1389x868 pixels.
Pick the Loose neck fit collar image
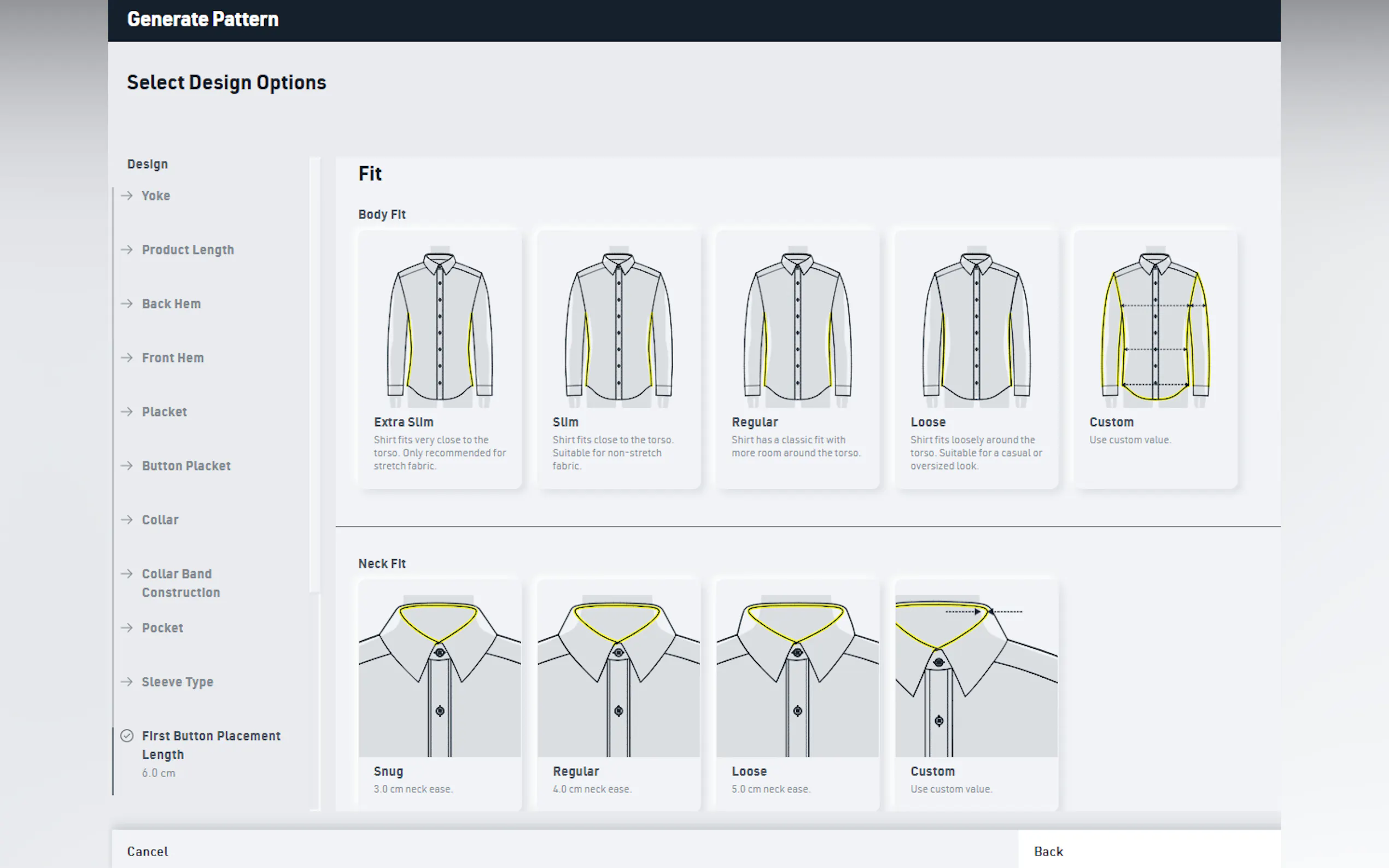click(x=797, y=669)
